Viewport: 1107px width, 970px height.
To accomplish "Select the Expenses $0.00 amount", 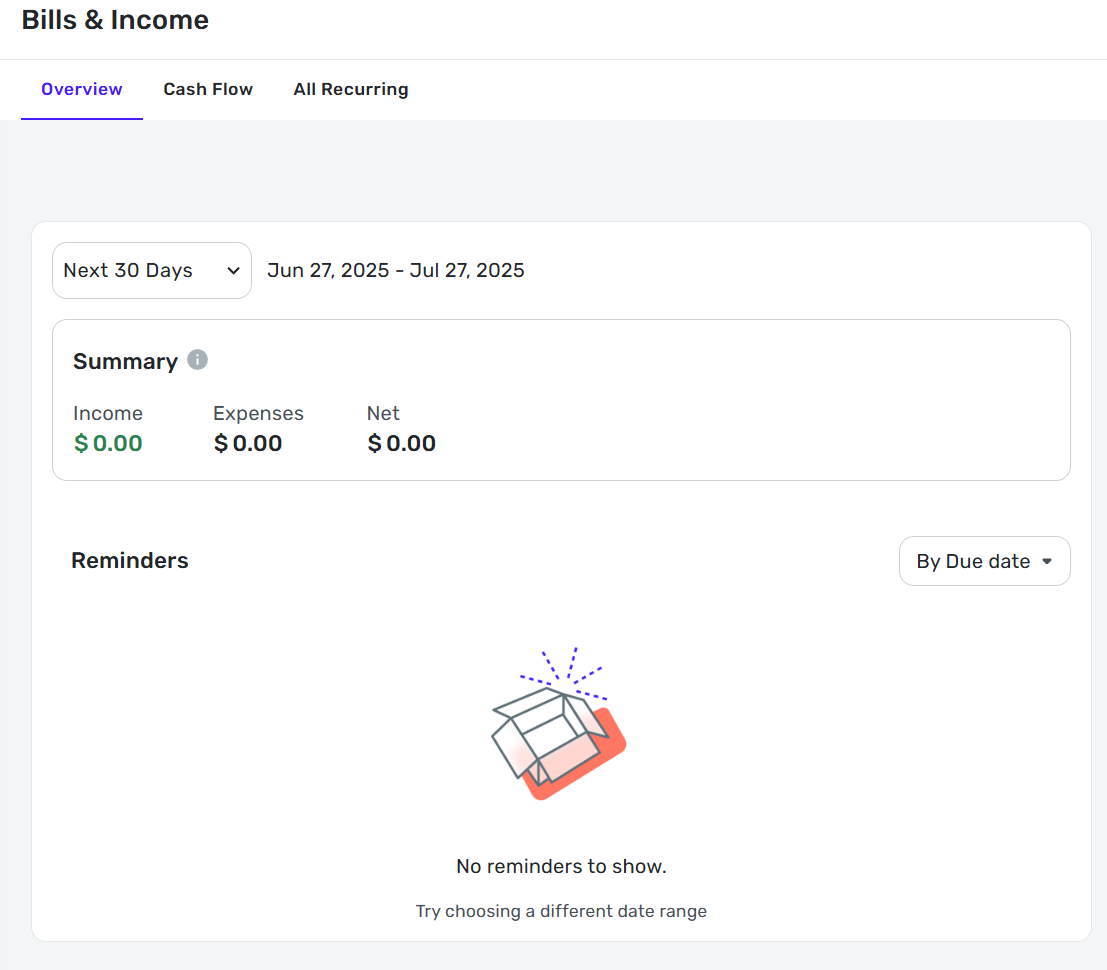I will coord(248,444).
